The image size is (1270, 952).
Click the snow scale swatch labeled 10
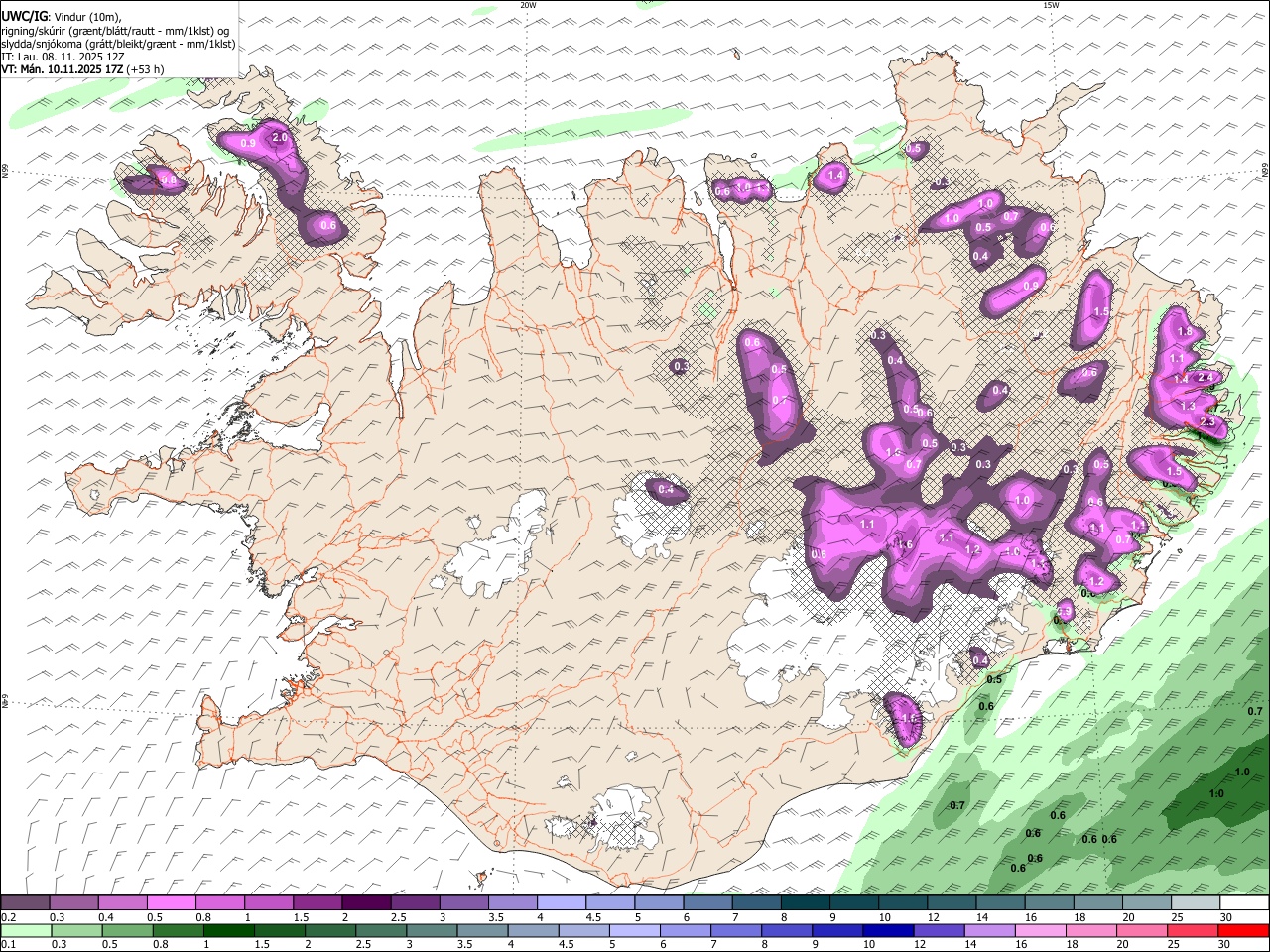[903, 903]
